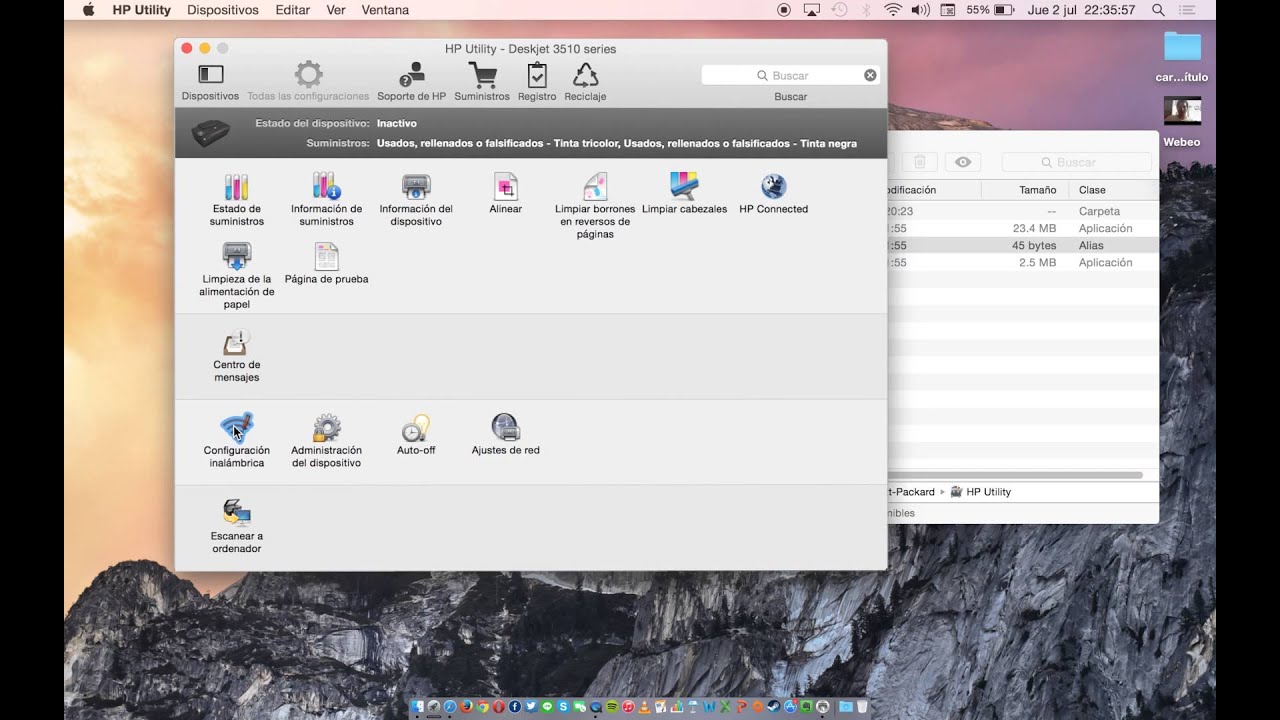The image size is (1280, 720).
Task: Open VLC from the Dock
Action: pos(645,707)
